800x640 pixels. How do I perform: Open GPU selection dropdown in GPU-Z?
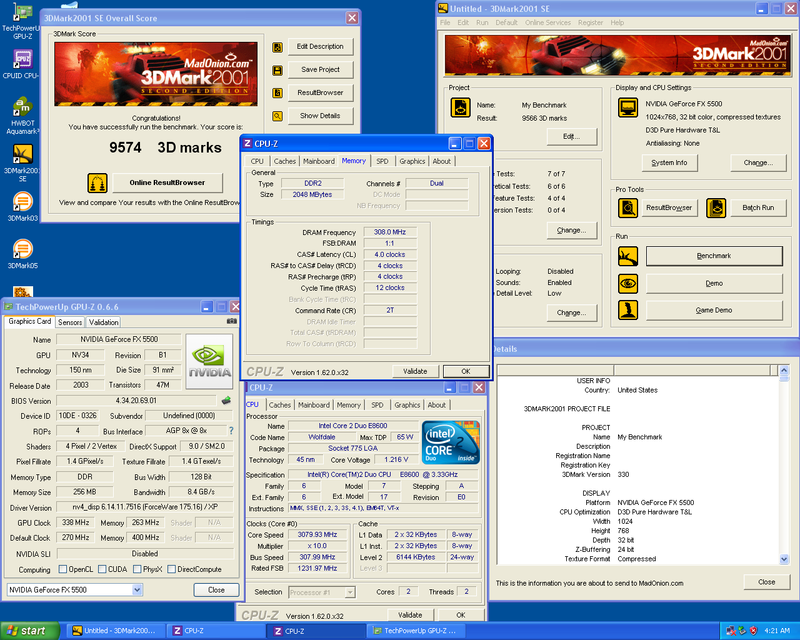[x=137, y=590]
